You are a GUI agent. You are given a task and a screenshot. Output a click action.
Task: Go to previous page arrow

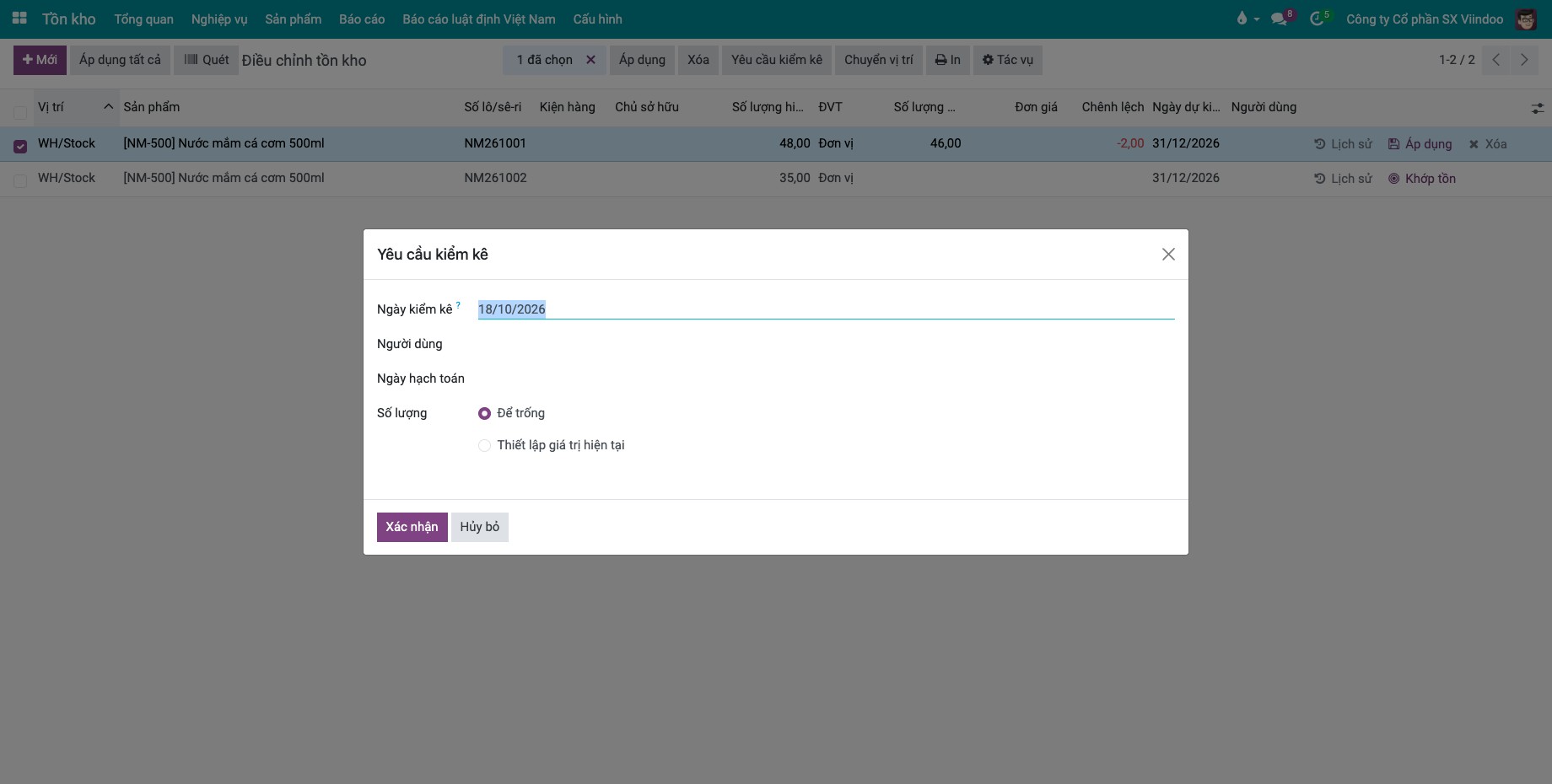pos(1495,60)
